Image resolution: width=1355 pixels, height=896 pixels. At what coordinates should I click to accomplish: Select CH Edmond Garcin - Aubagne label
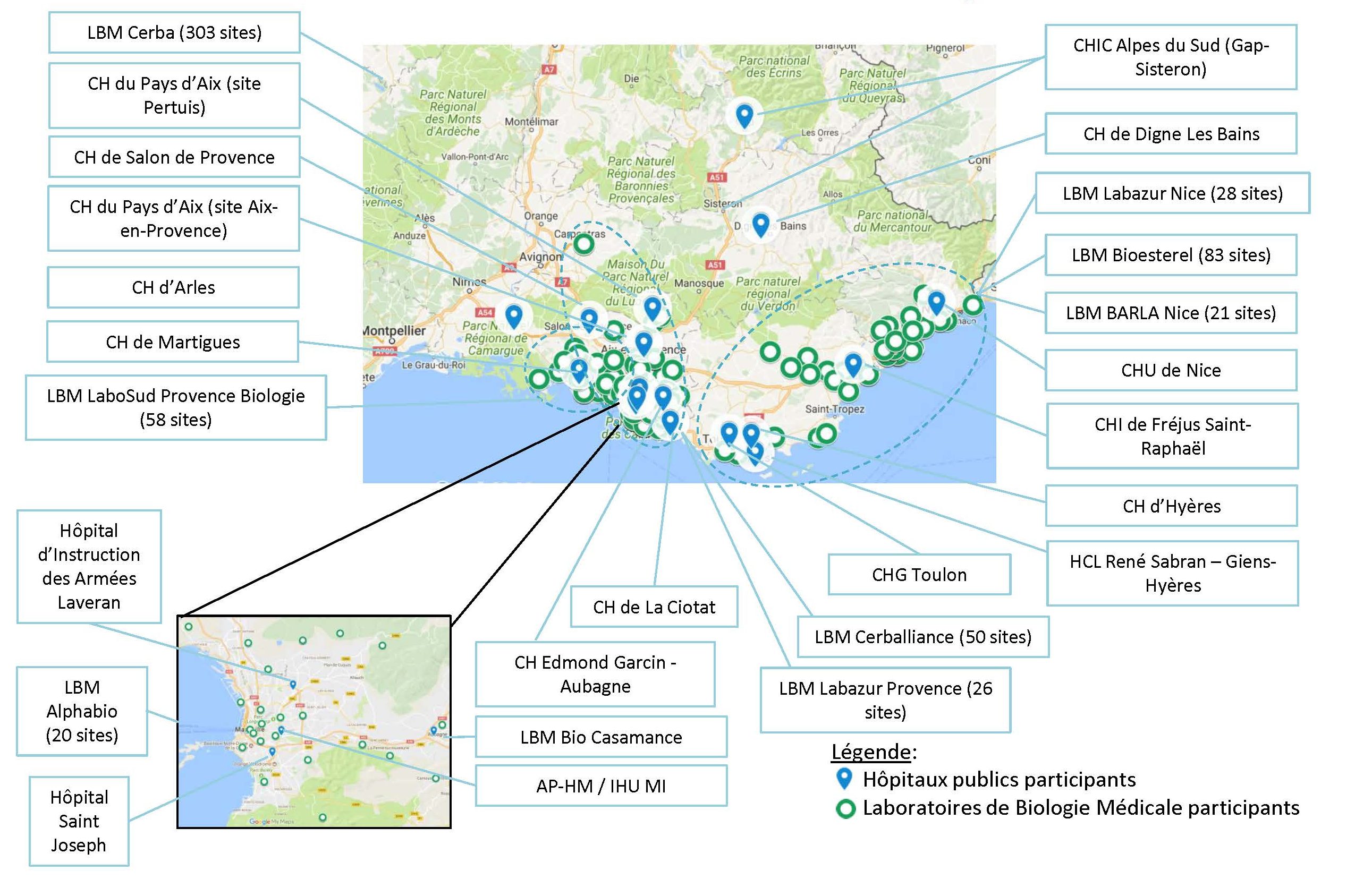coord(595,675)
